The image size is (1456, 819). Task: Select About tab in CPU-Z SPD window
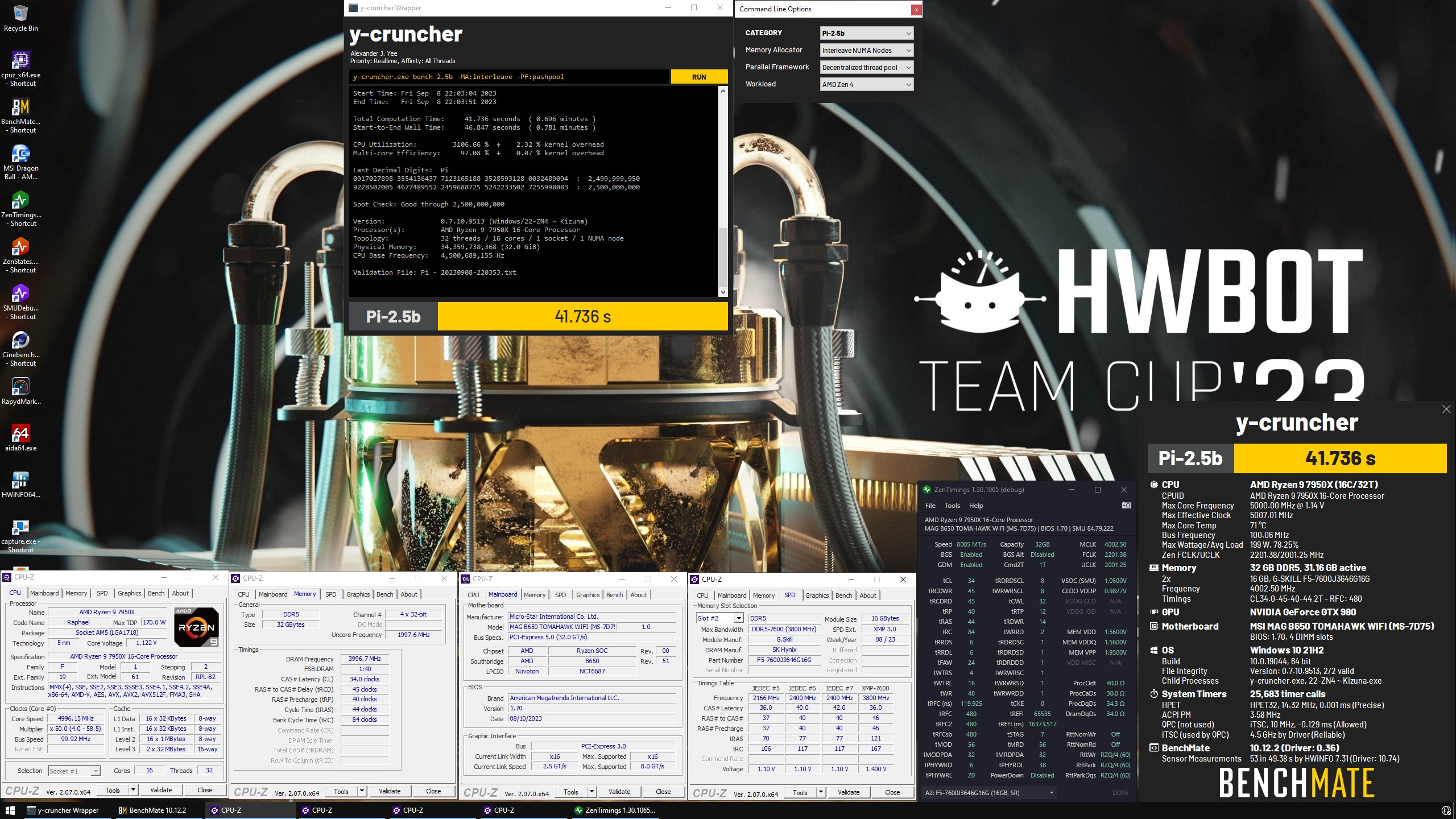tap(868, 595)
